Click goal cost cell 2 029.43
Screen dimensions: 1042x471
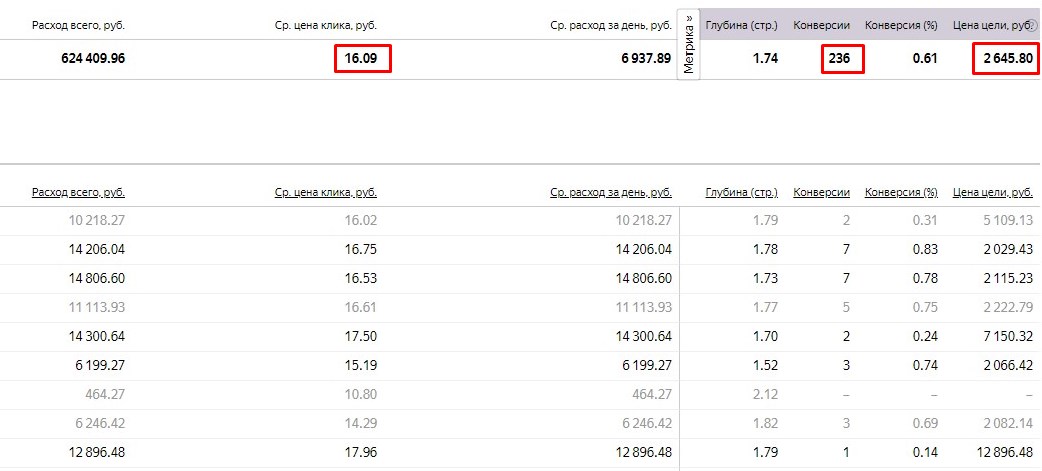pyautogui.click(x=1010, y=250)
